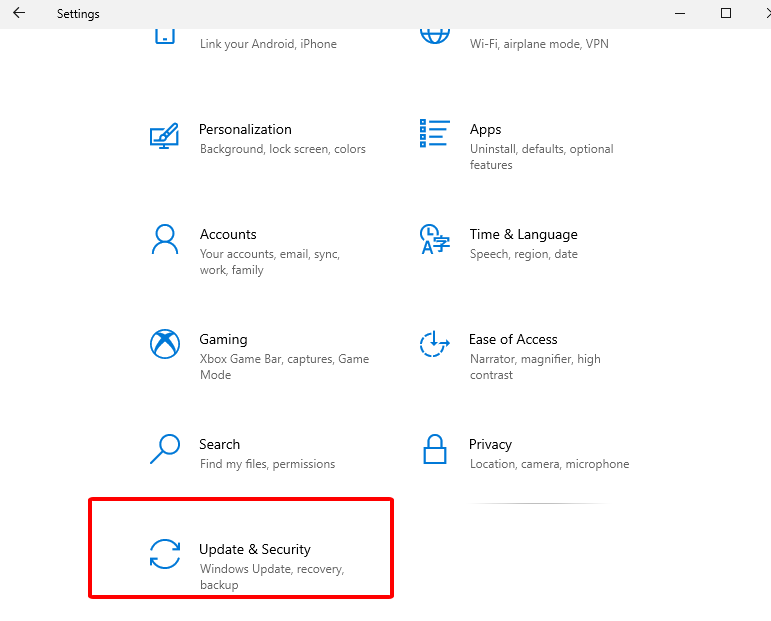Maximize the Settings window
The height and width of the screenshot is (621, 771).
(726, 14)
